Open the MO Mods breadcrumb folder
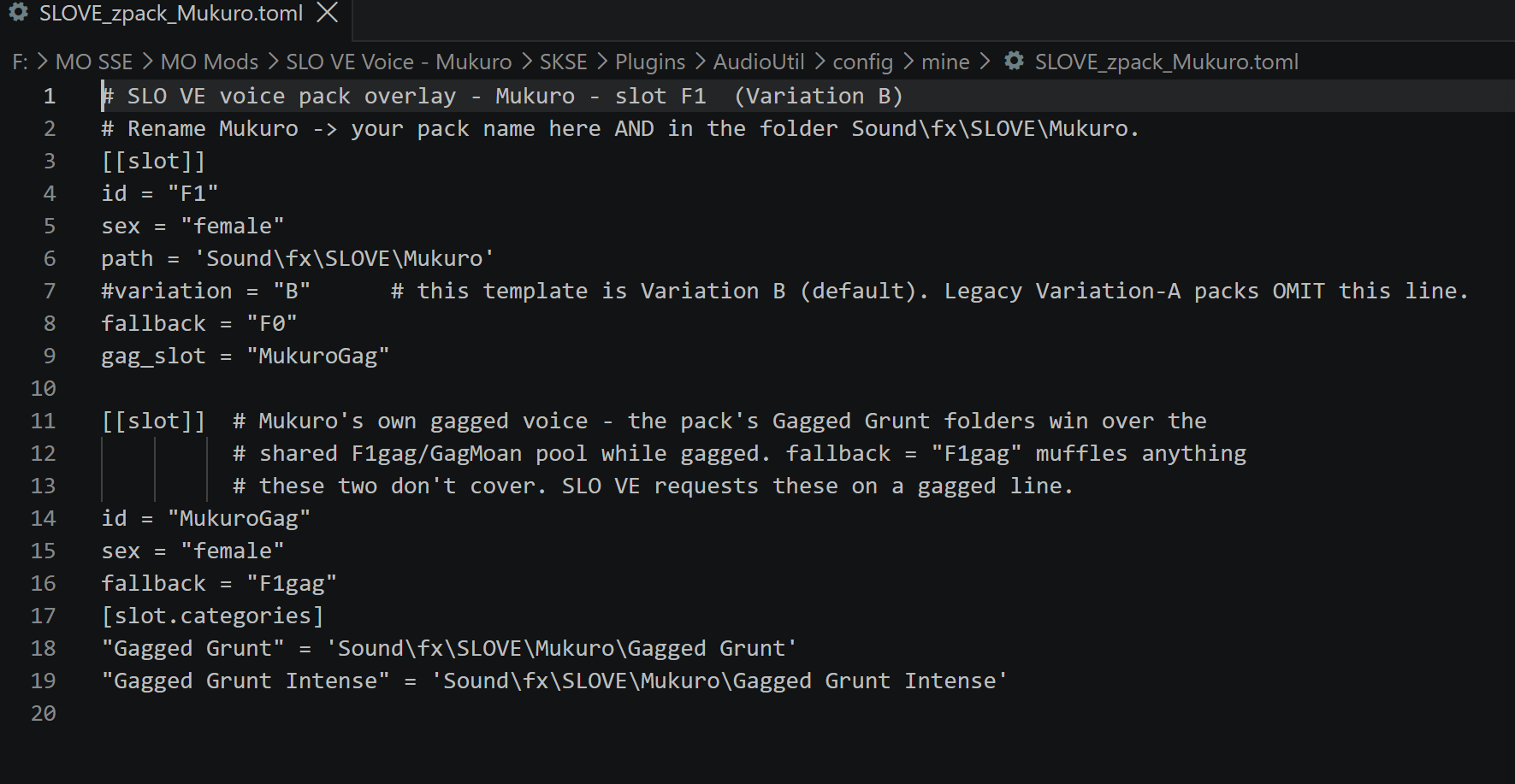The height and width of the screenshot is (784, 1515). click(210, 62)
